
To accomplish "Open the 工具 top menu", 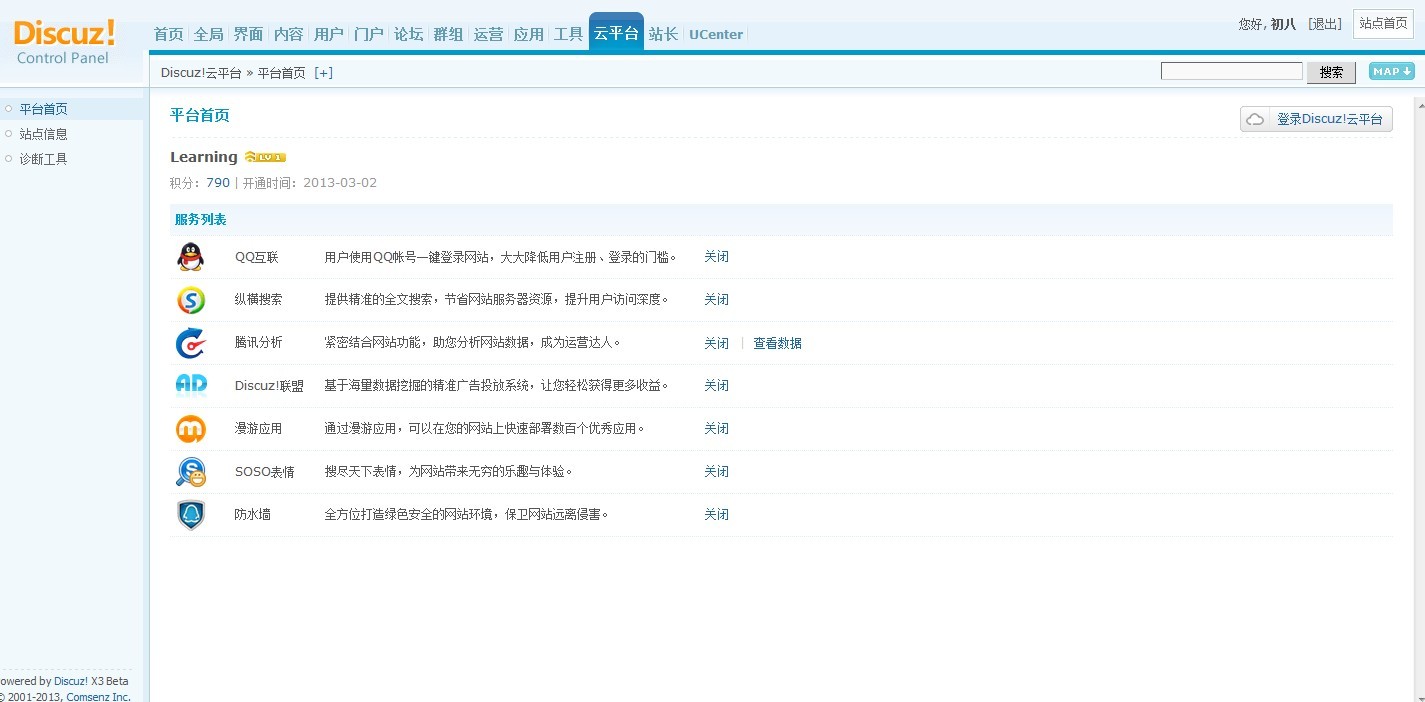I will pyautogui.click(x=569, y=34).
